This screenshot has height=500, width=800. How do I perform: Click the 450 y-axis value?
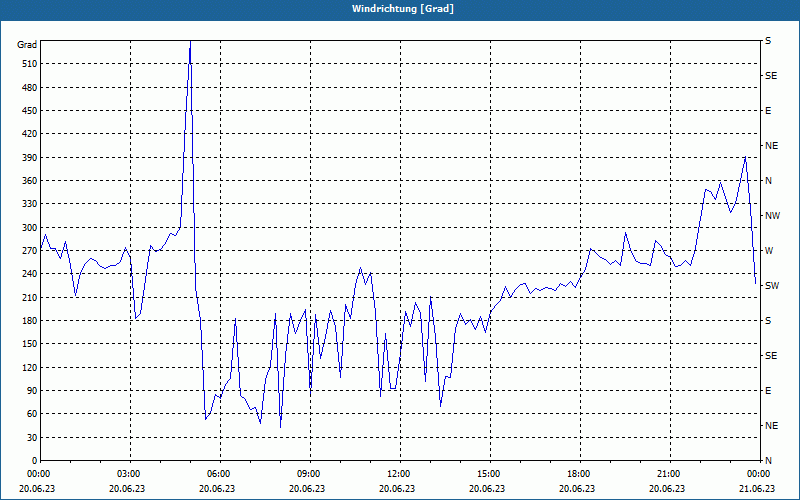click(x=30, y=111)
